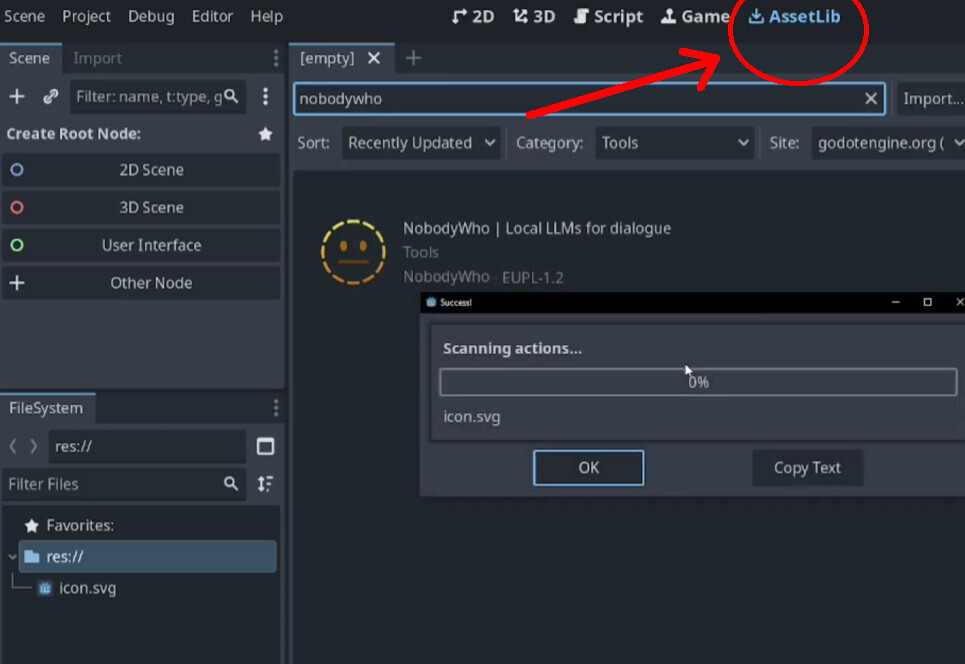Minimize the Success dialog window
This screenshot has height=664, width=965.
tap(896, 302)
